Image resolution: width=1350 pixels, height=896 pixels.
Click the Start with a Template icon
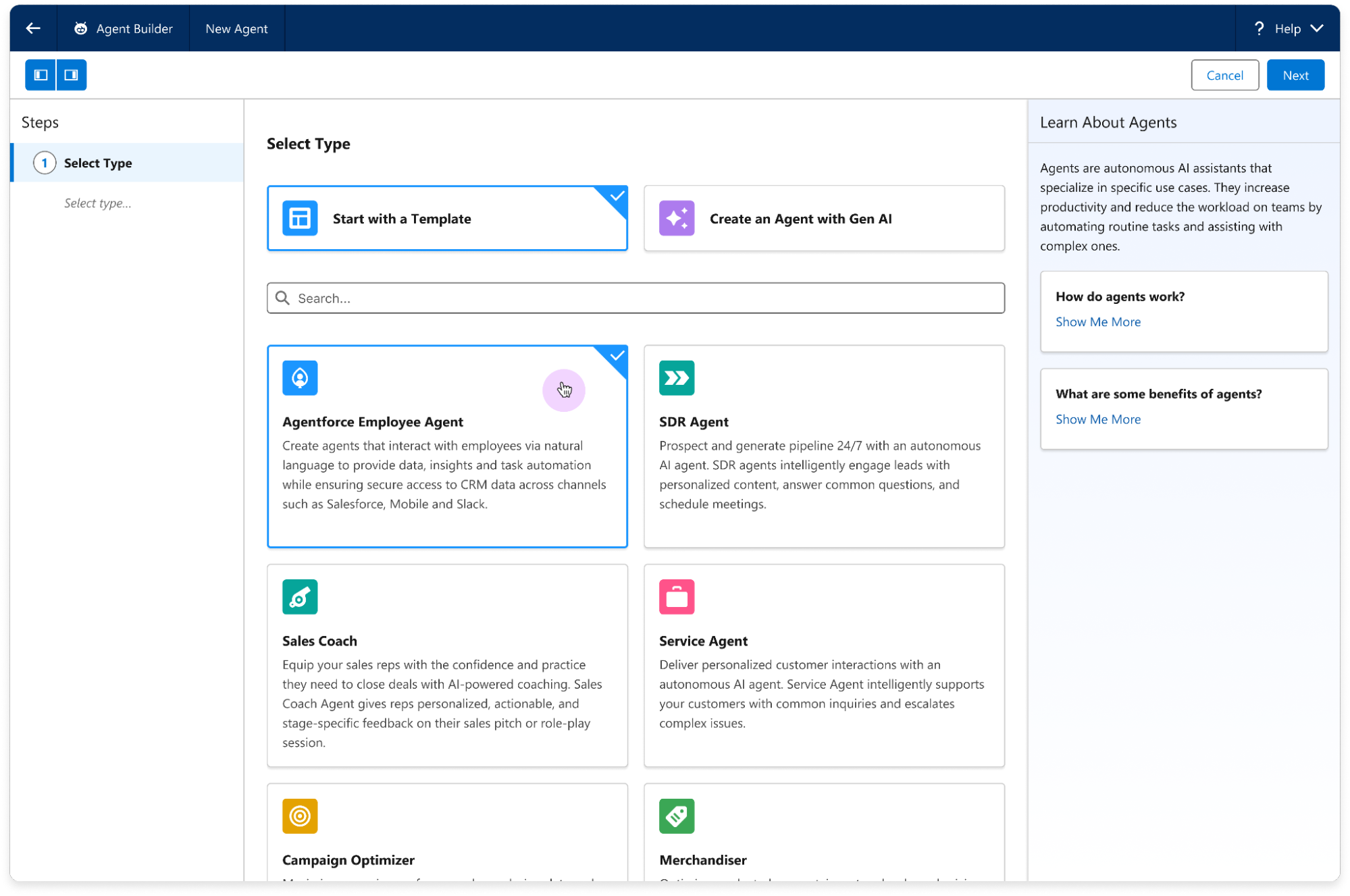300,218
